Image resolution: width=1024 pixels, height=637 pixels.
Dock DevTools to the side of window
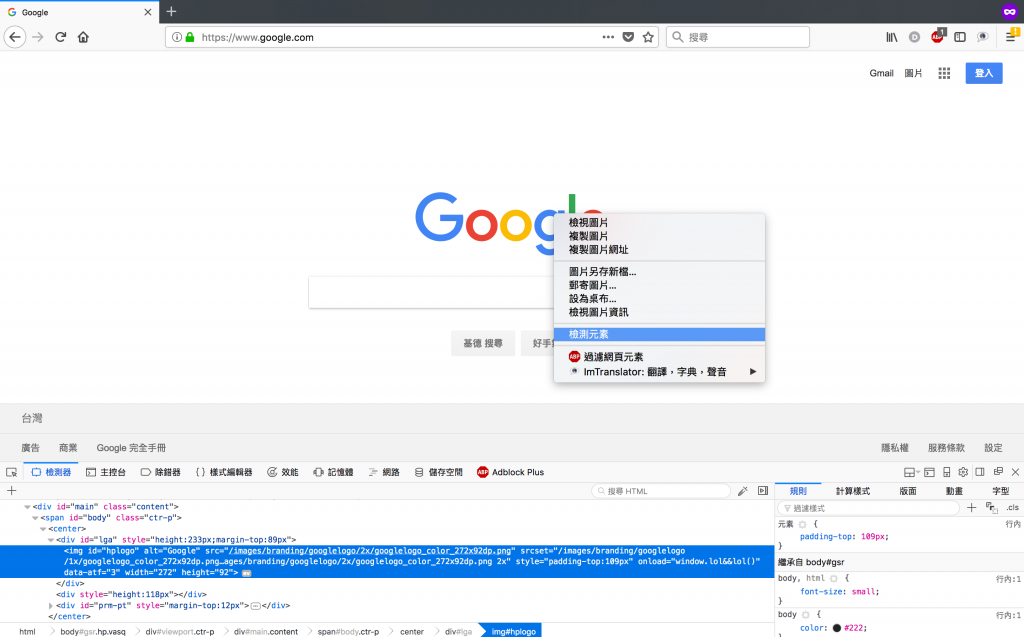point(980,472)
